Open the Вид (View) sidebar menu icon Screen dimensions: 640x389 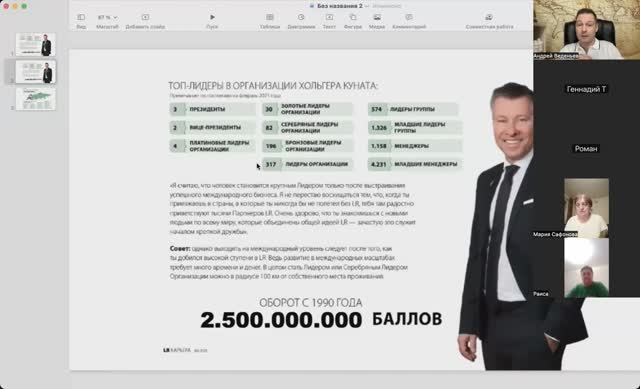pyautogui.click(x=81, y=18)
